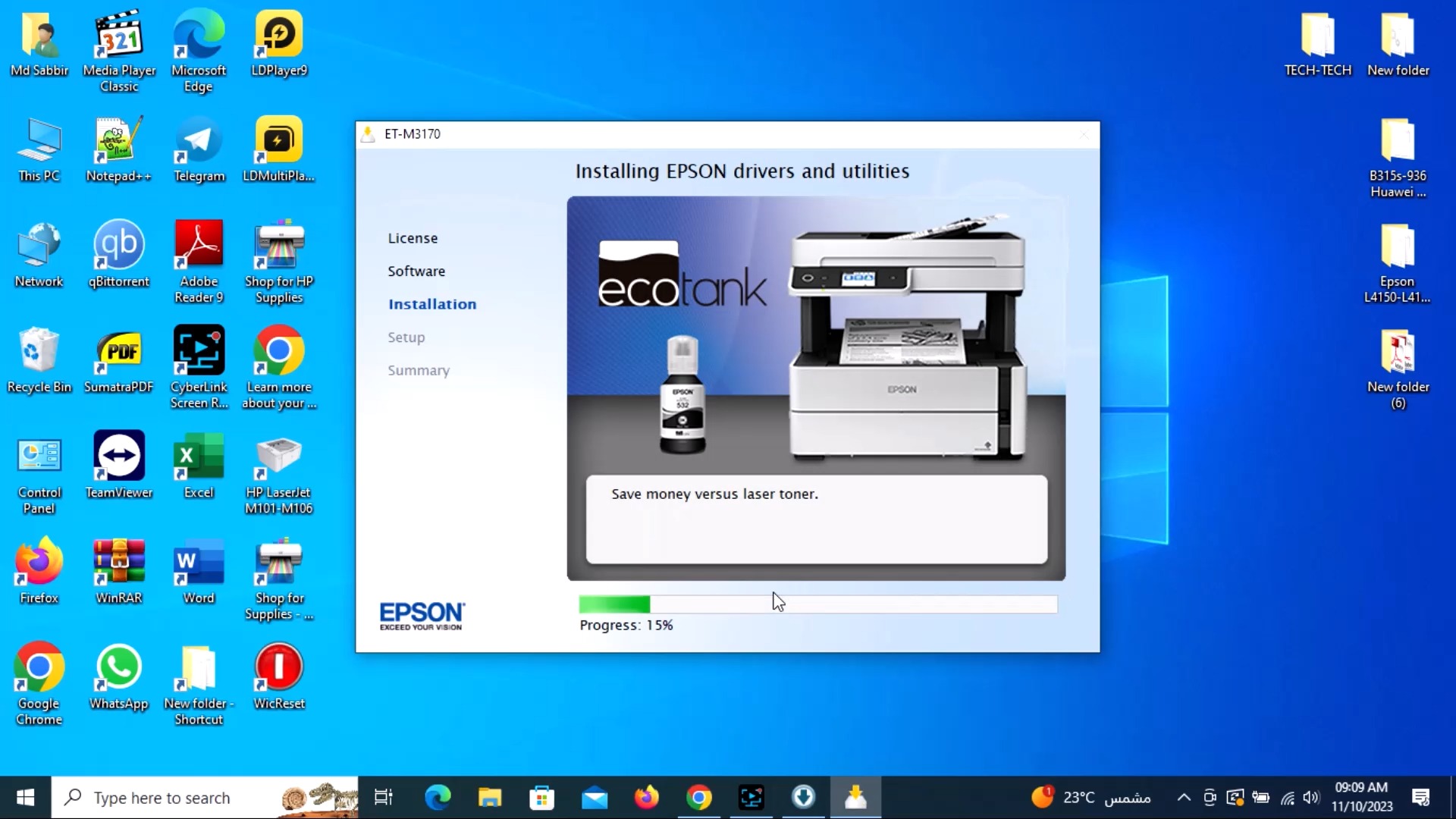This screenshot has width=1456, height=819.
Task: Click the Software step in installer
Action: [416, 271]
